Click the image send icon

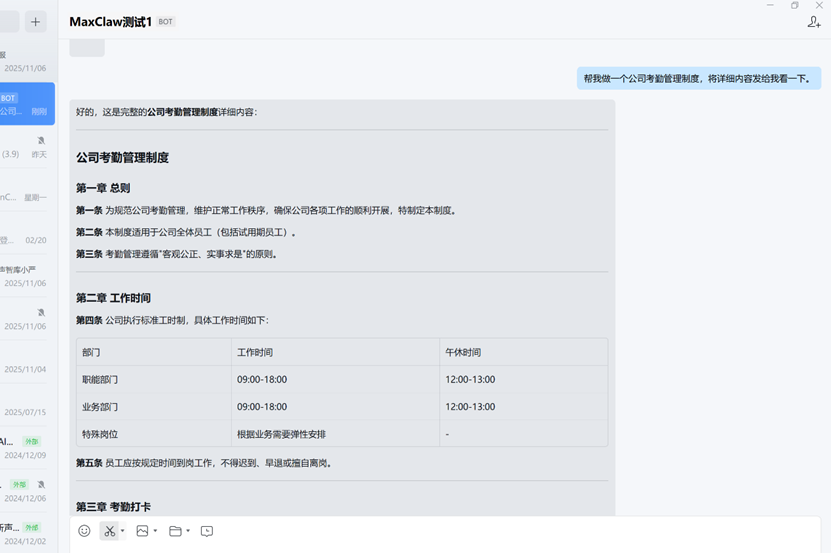(x=142, y=531)
